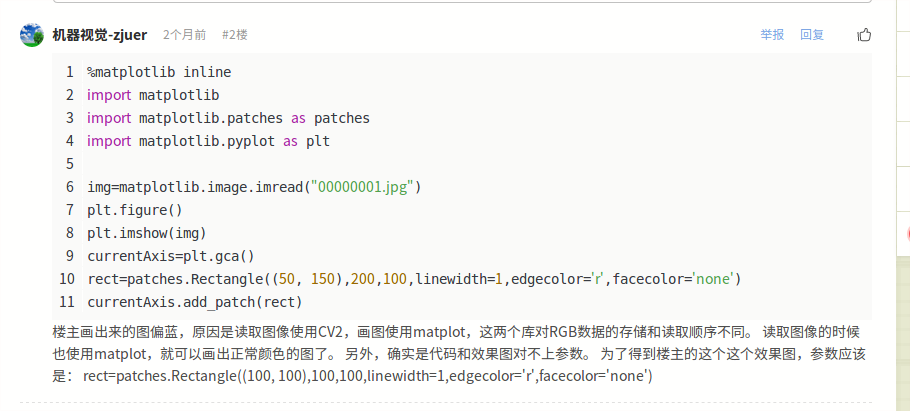The width and height of the screenshot is (910, 411).
Task: Click the 2个月前 timestamp
Action: pyautogui.click(x=185, y=35)
